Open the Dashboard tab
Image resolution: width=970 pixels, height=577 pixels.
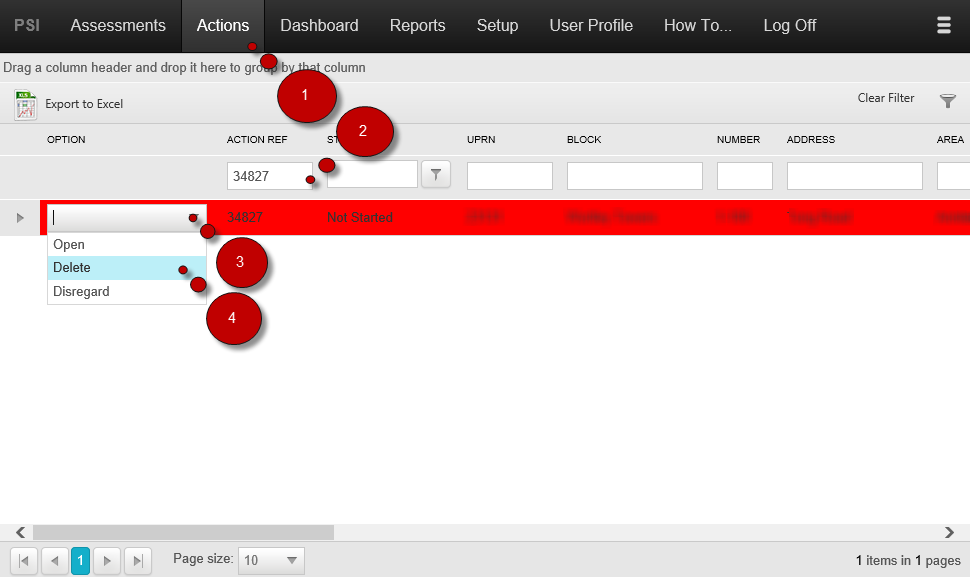point(319,25)
